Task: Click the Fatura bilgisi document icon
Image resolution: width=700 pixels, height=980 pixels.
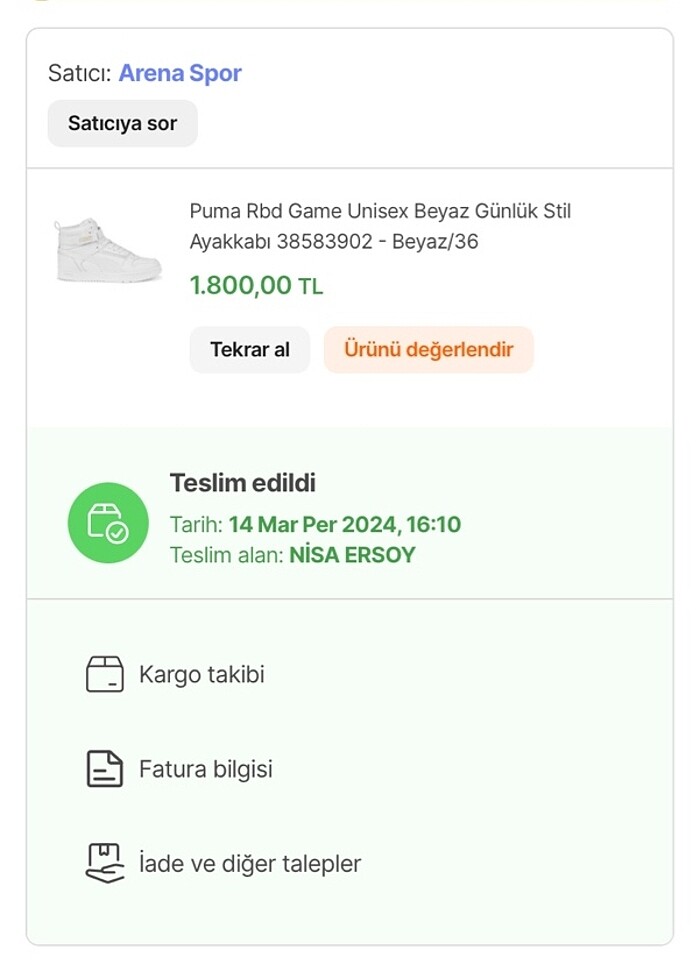Action: coord(105,769)
